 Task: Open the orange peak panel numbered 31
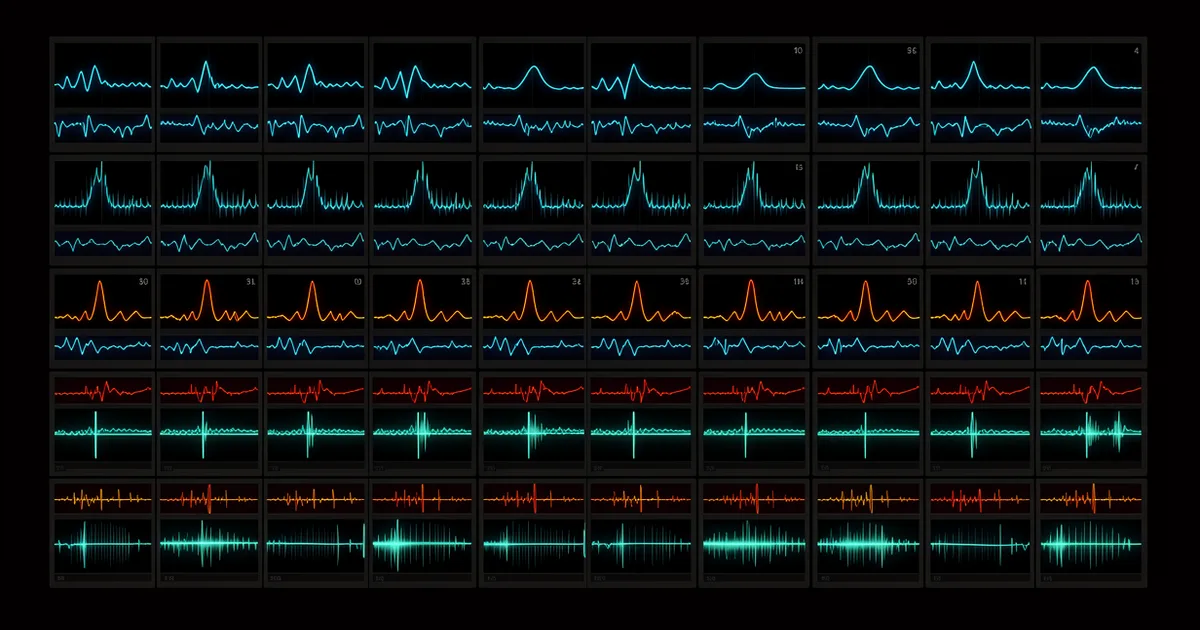point(209,317)
